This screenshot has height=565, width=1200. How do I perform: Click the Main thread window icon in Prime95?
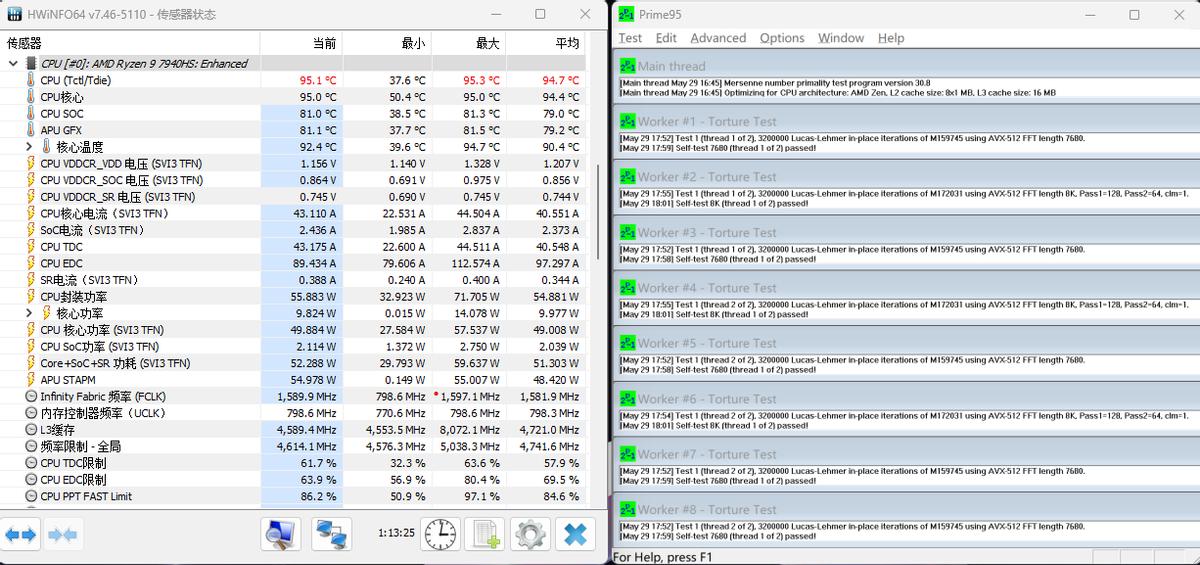(x=628, y=66)
